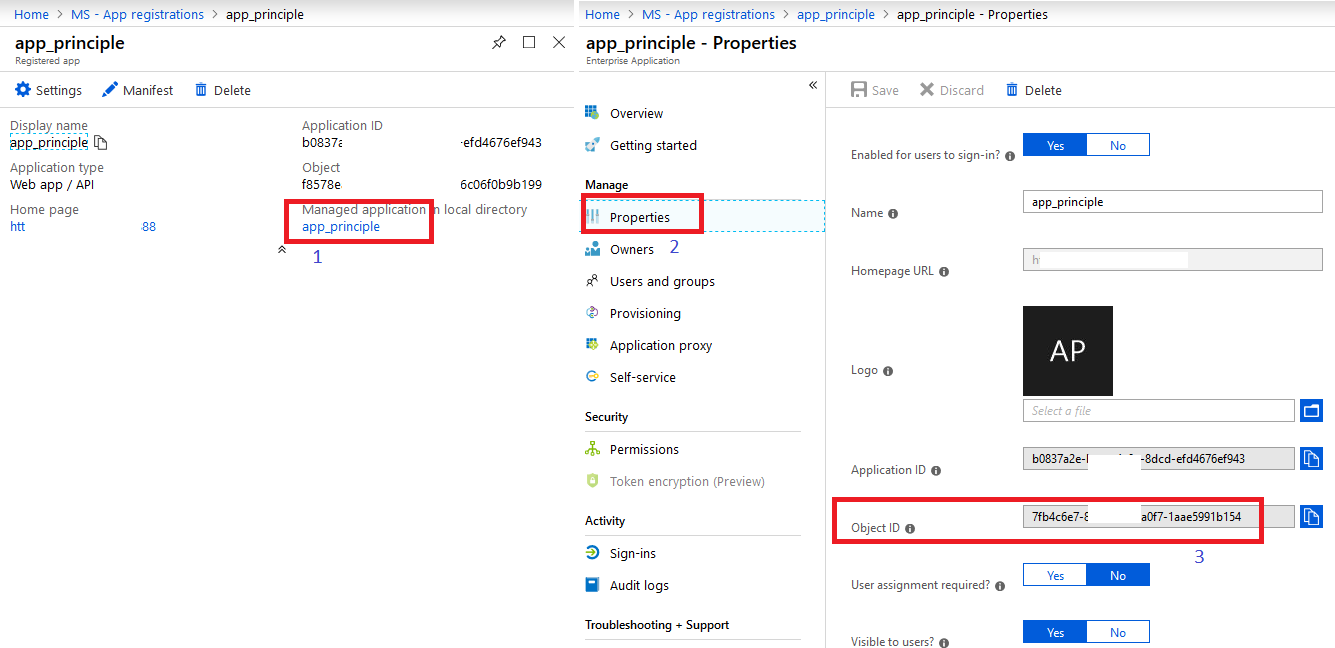Click the Audit logs icon

592,585
